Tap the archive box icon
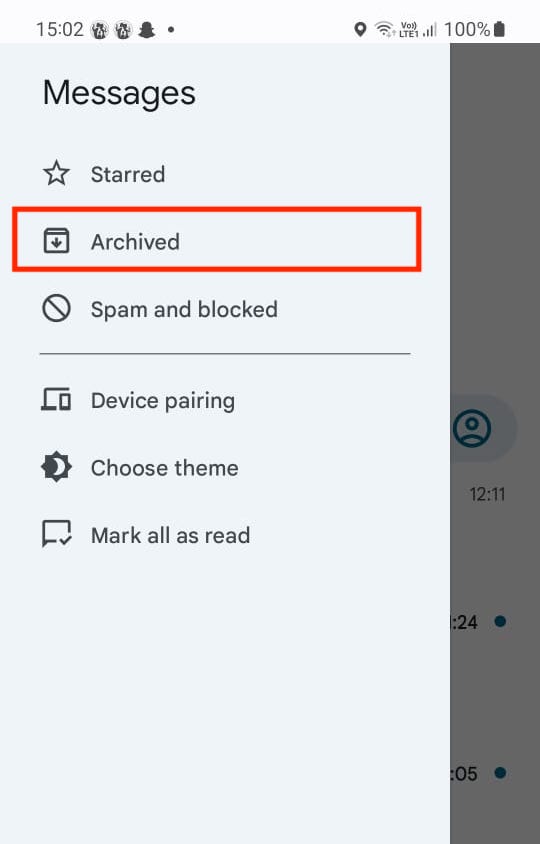Screen dimensions: 540x844 tap(56, 241)
